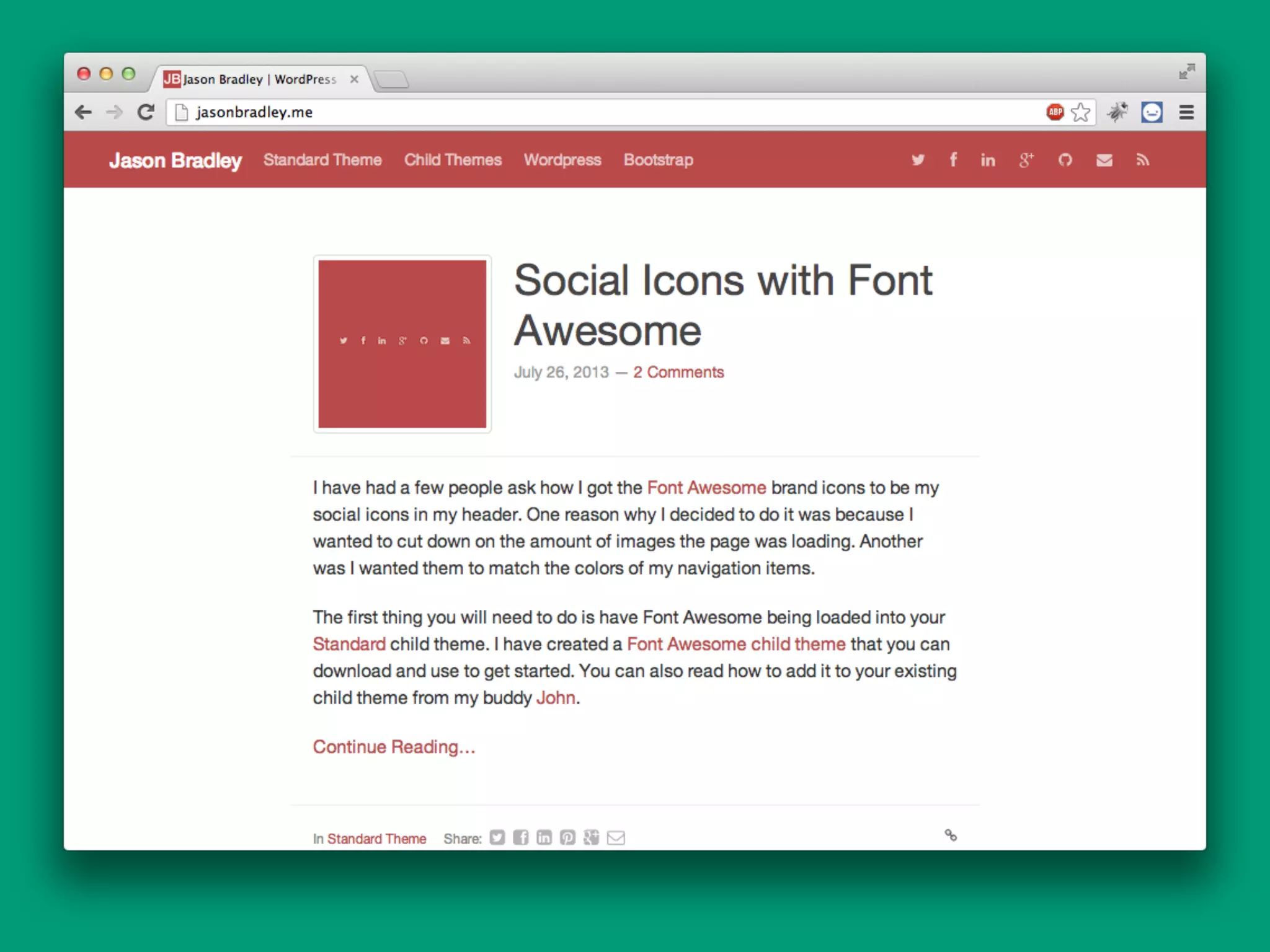Screen dimensions: 1270x952
Task: Open the 2 Comments link
Action: (678, 372)
